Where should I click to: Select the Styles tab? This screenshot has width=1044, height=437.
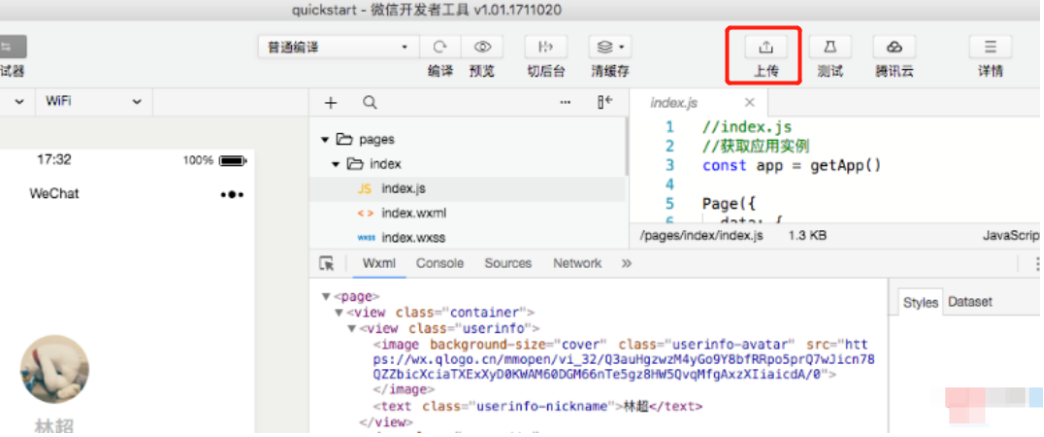pos(920,302)
